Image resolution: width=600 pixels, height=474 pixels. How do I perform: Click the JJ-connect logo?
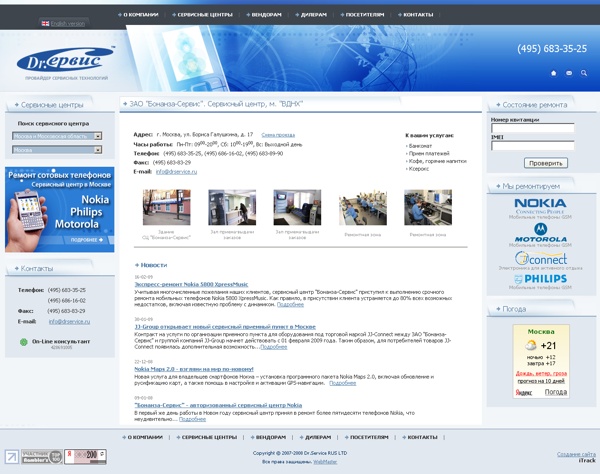[540, 259]
